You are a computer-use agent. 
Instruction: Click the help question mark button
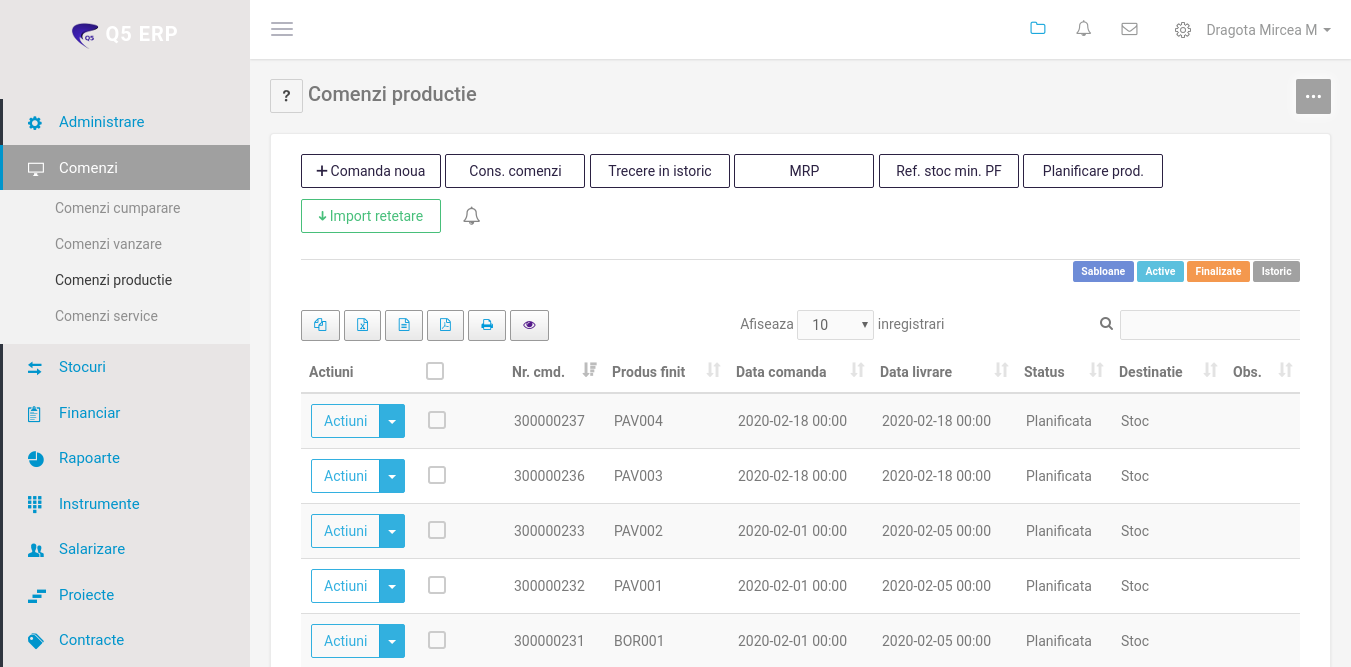click(x=286, y=96)
